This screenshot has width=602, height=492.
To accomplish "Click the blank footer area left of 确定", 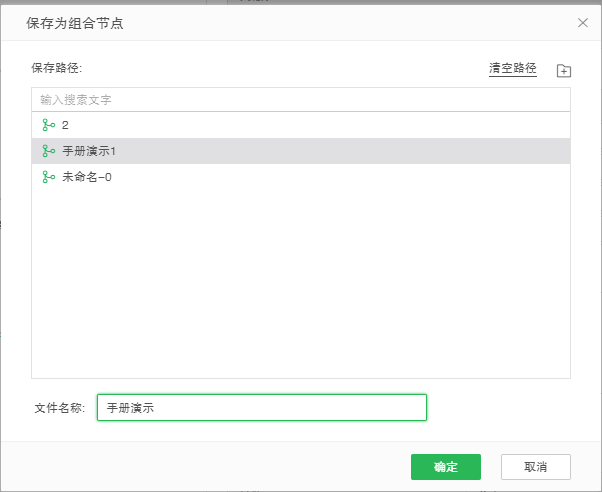I will click(200, 467).
